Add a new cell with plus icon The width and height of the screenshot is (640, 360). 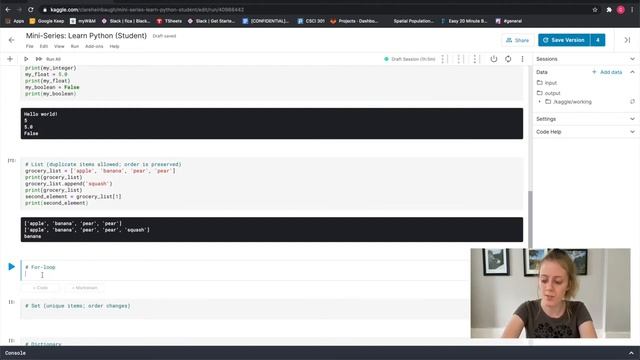10,59
